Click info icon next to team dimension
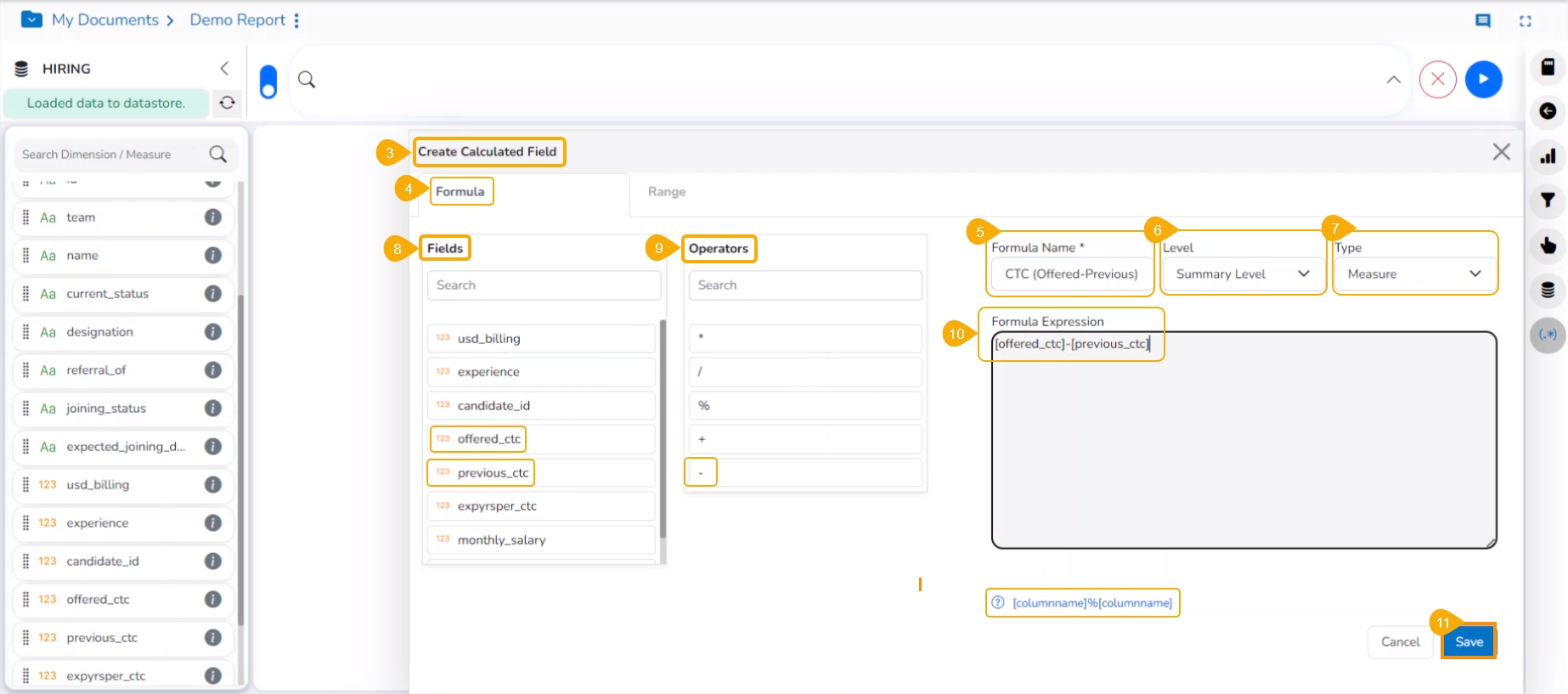The width and height of the screenshot is (1568, 694). 213,217
